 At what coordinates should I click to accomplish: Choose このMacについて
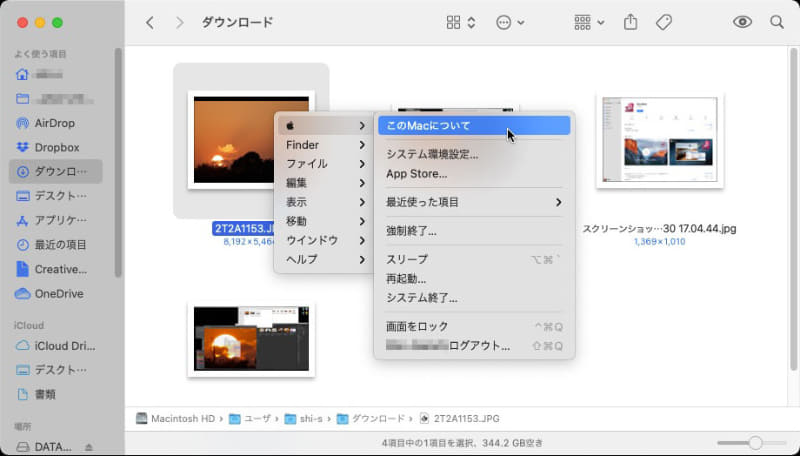coord(474,125)
